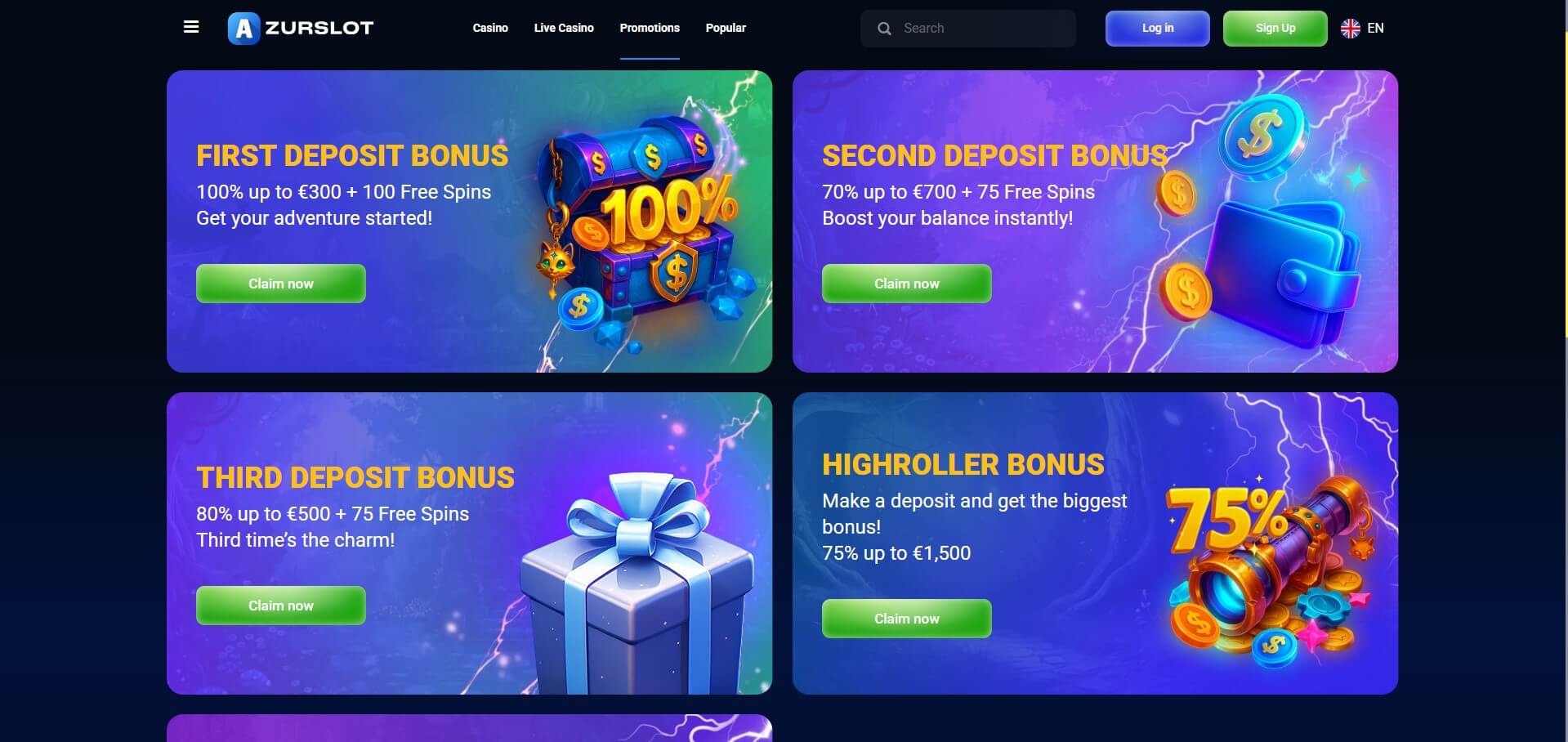Claim the Second Deposit Bonus
1568x742 pixels.
[x=907, y=284]
